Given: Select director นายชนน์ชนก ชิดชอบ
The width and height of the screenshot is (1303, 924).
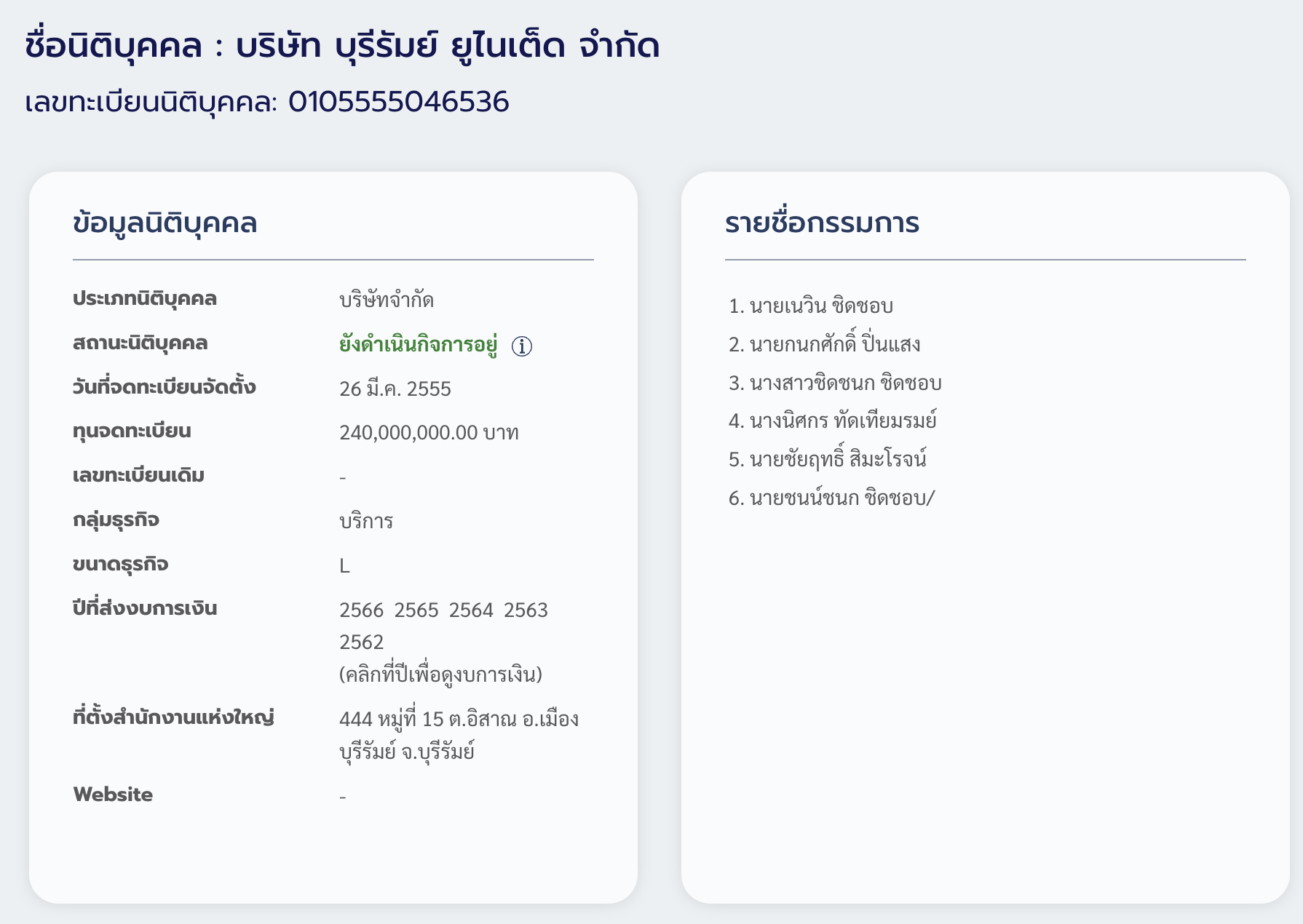Looking at the screenshot, I should 842,498.
